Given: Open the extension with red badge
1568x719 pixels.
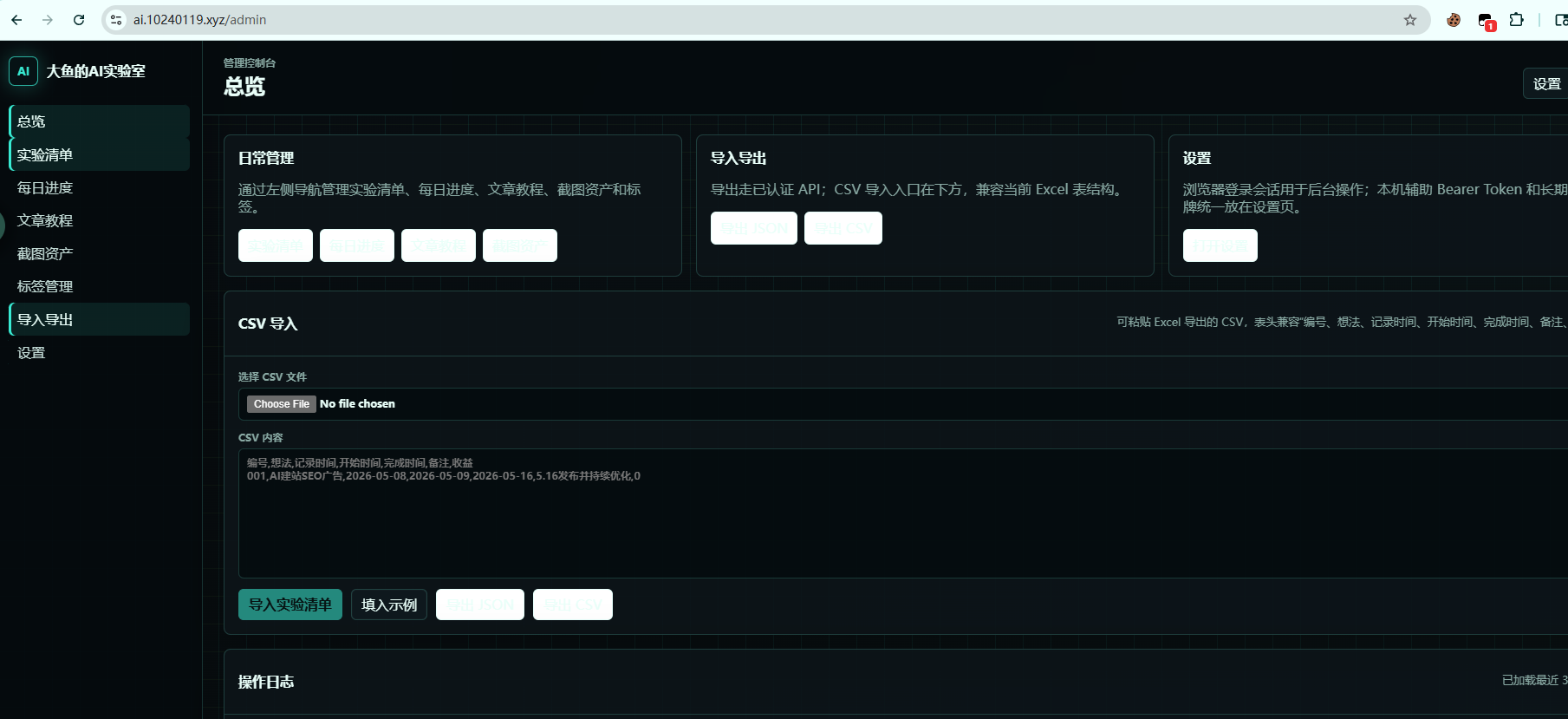Looking at the screenshot, I should (x=1486, y=21).
